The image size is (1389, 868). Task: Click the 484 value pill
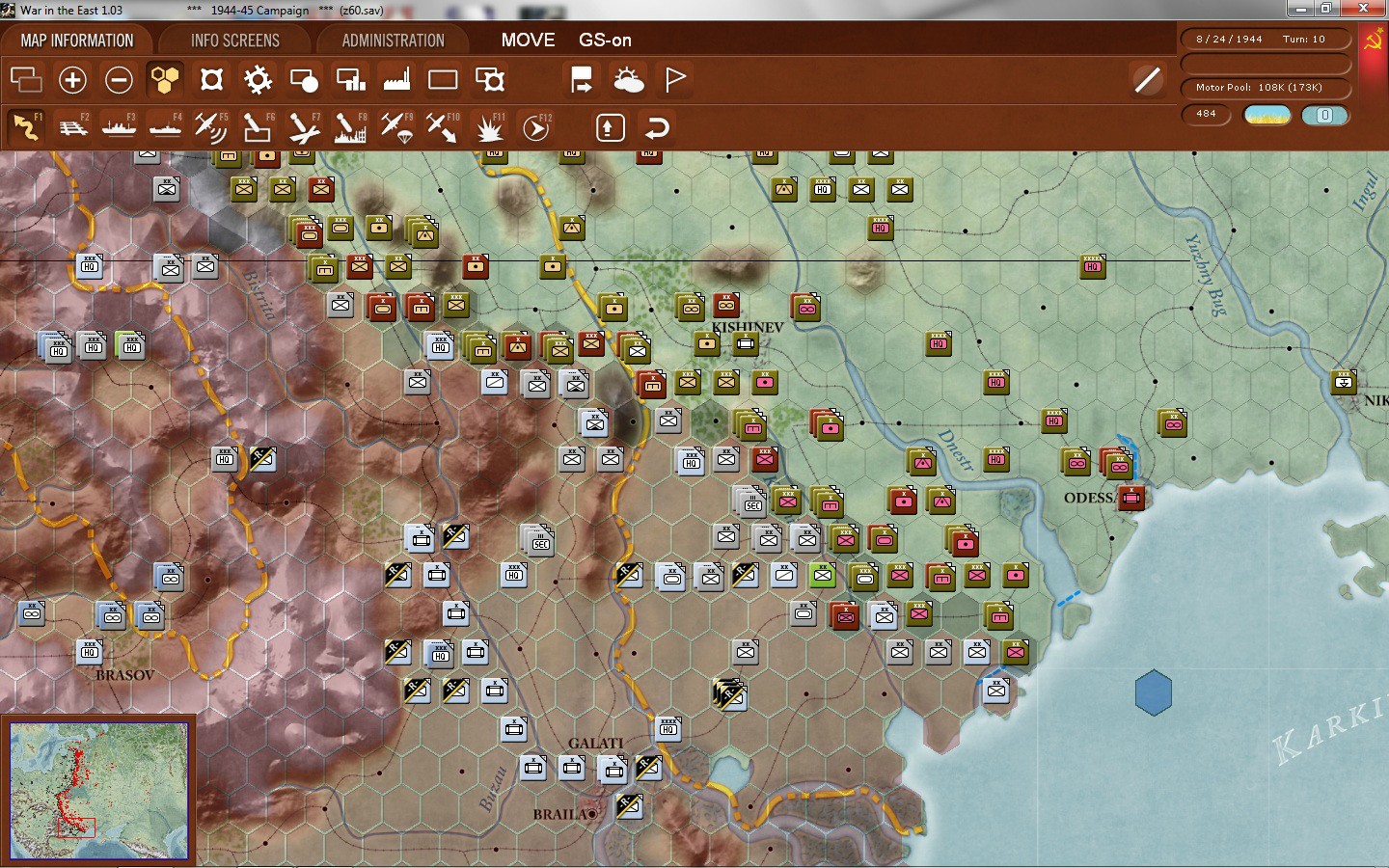pos(1207,114)
